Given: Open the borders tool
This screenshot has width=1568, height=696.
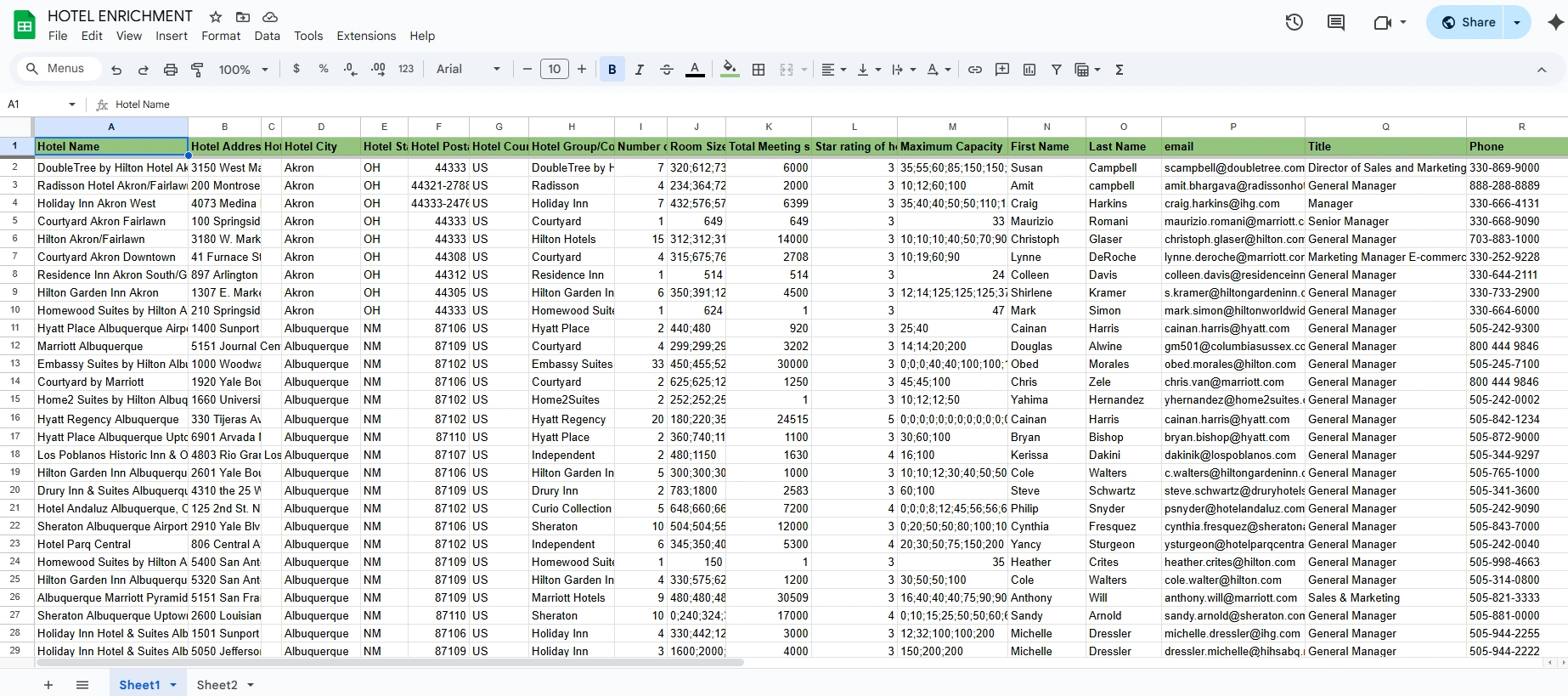Looking at the screenshot, I should coord(759,70).
